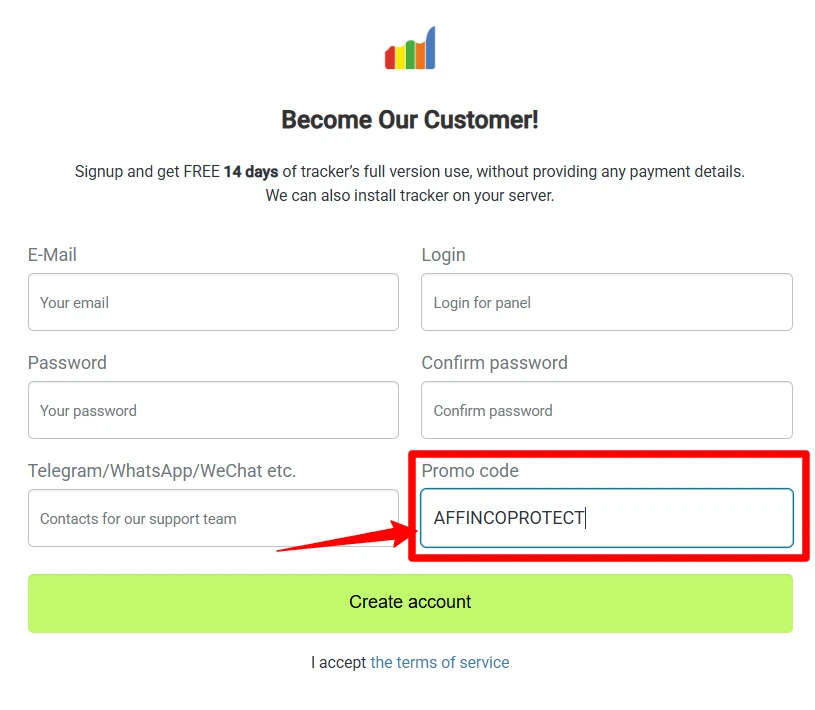Image resolution: width=815 pixels, height=710 pixels.
Task: Click inside the Promo code field
Action: point(650,518)
